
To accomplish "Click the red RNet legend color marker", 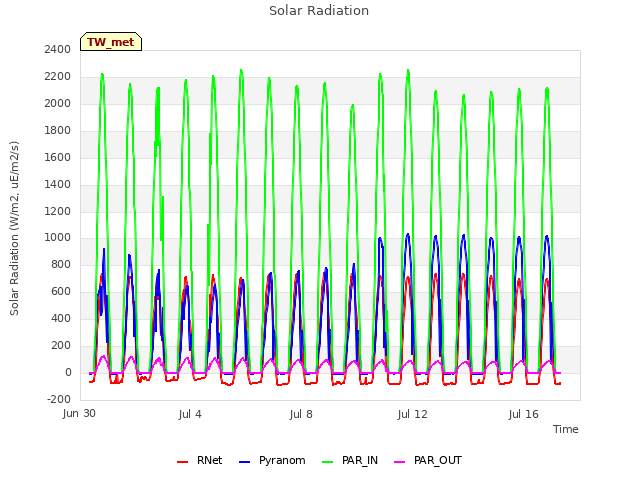I will pos(182,462).
